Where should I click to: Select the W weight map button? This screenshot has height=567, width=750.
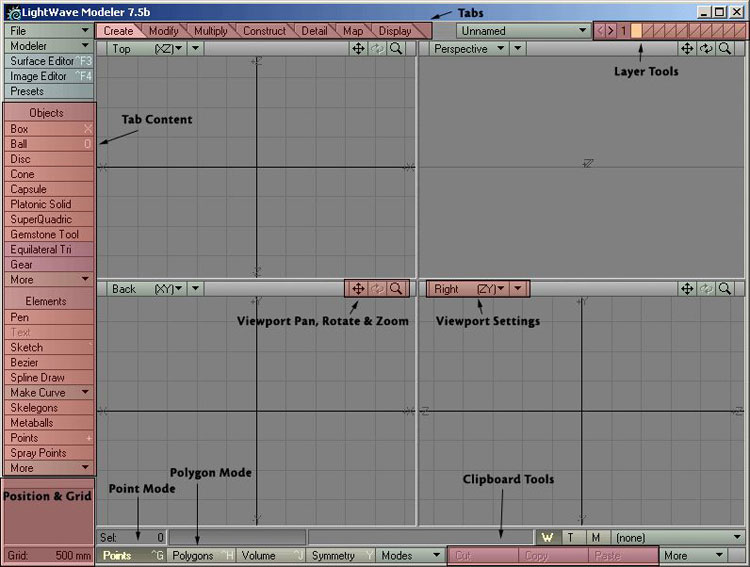[x=547, y=537]
